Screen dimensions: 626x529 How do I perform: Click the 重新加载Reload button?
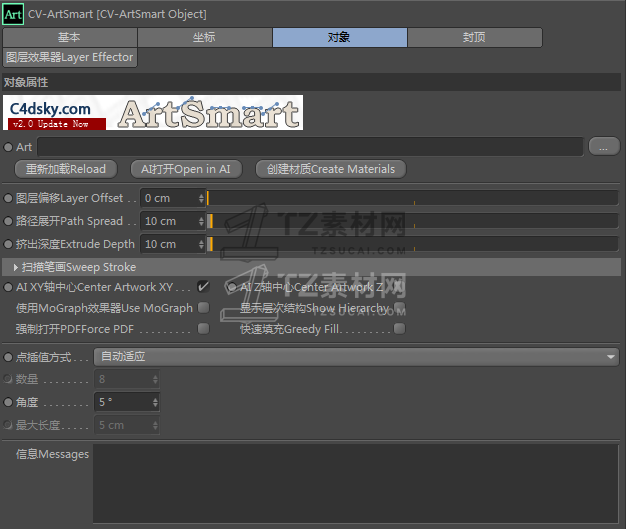click(66, 169)
